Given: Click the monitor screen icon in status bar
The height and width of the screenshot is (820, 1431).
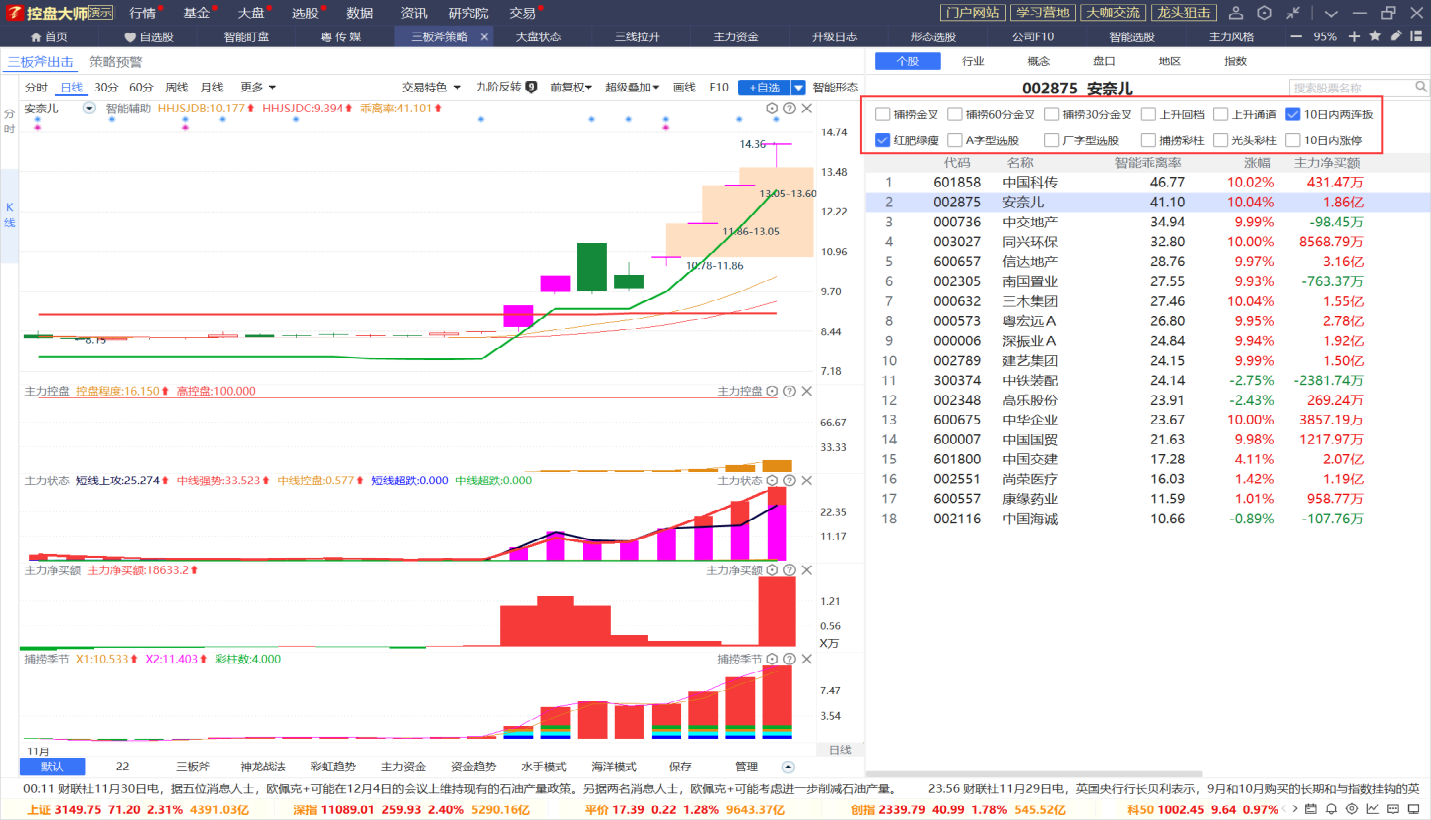Looking at the screenshot, I should (x=1415, y=809).
